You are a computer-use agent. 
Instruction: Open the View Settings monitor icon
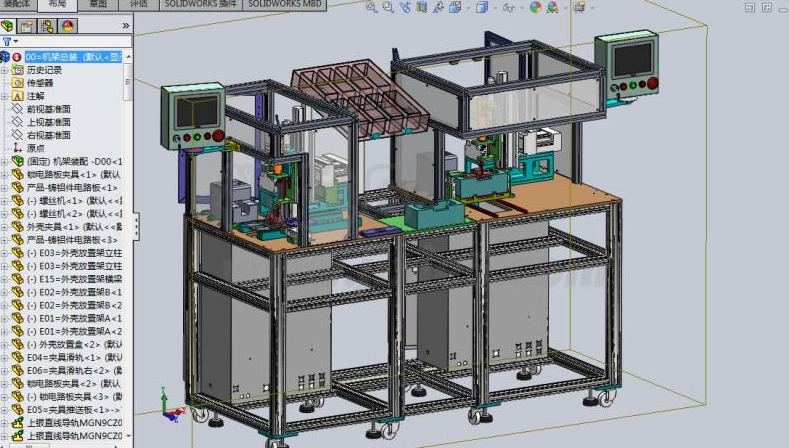tap(579, 7)
